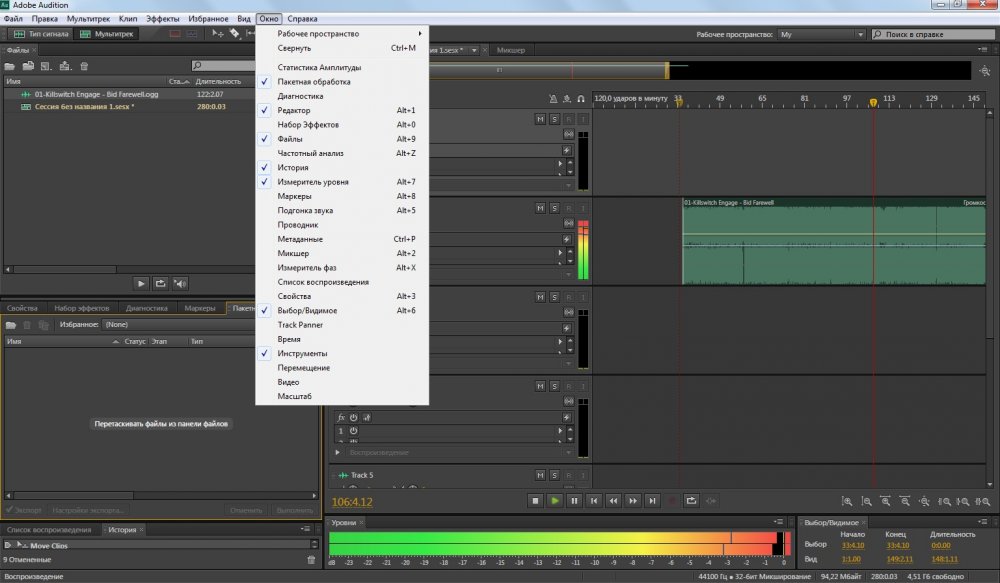
Task: Click the level meter bar in Уровни
Action: click(559, 543)
